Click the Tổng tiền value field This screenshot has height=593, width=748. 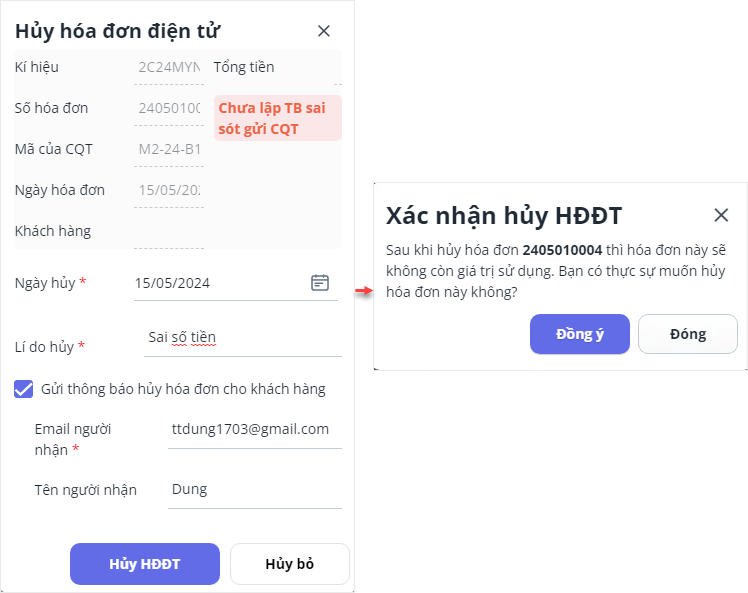tap(338, 69)
